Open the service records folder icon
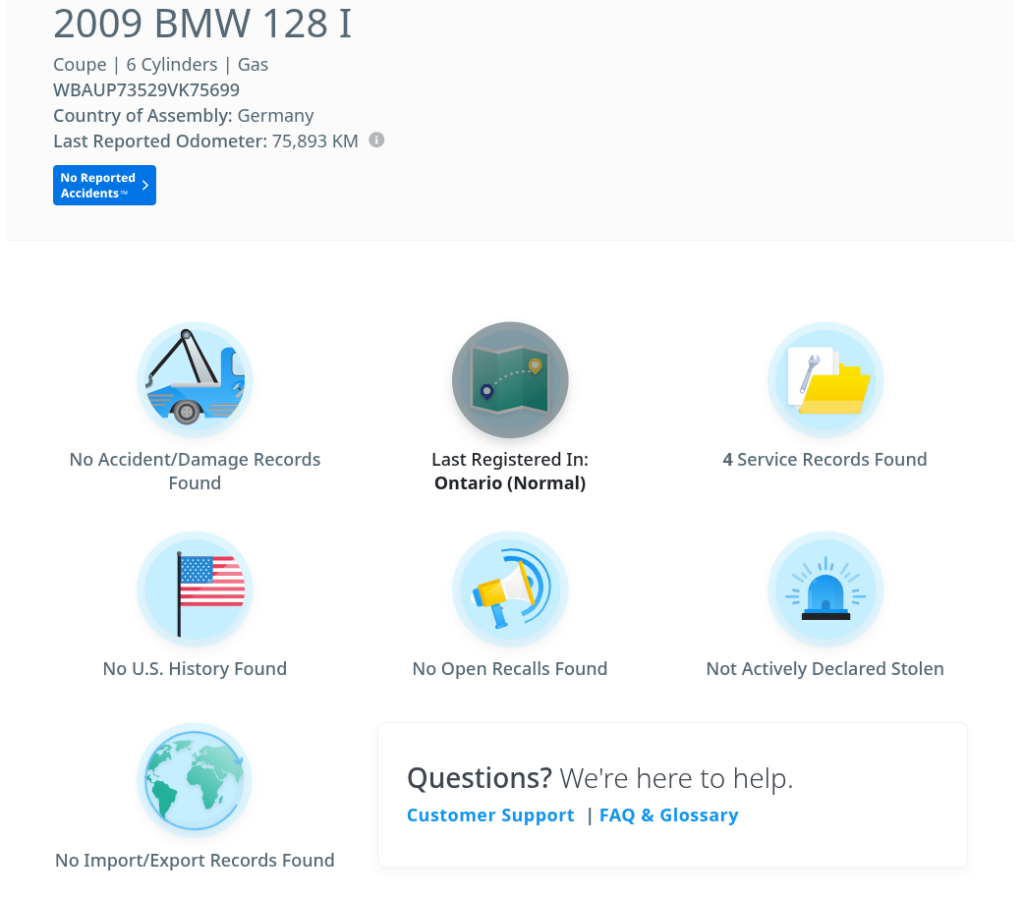Viewport: 1024px width, 900px height. 825,379
